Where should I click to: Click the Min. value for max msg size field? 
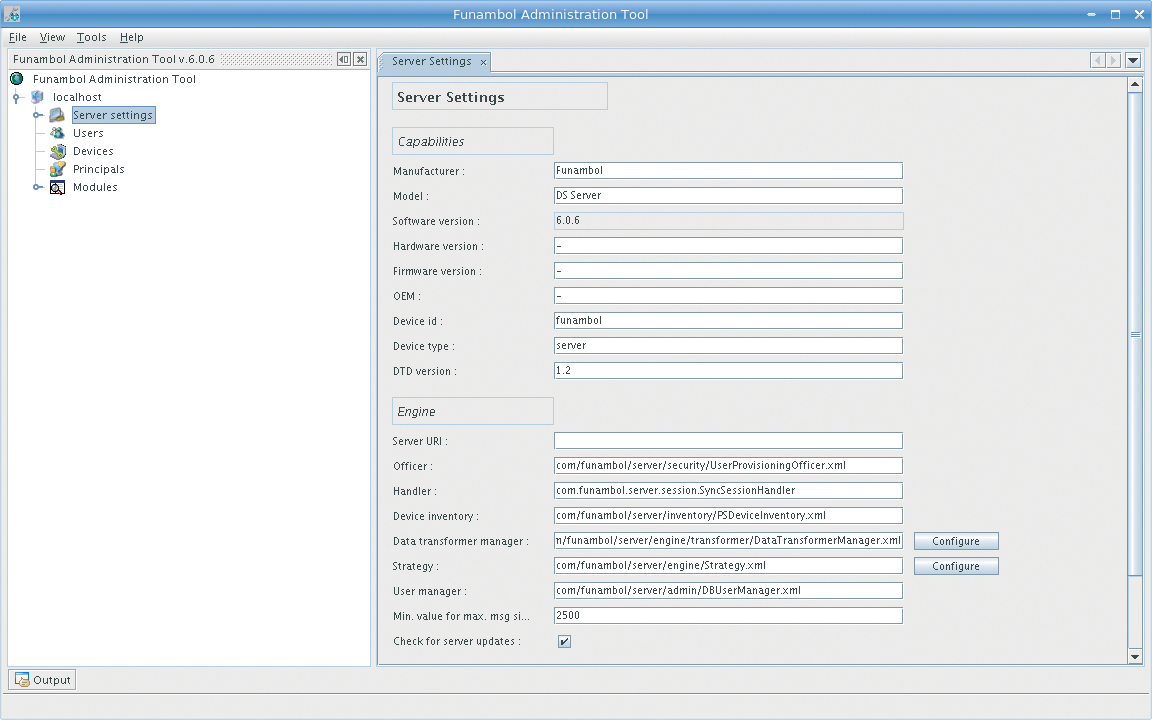point(728,616)
